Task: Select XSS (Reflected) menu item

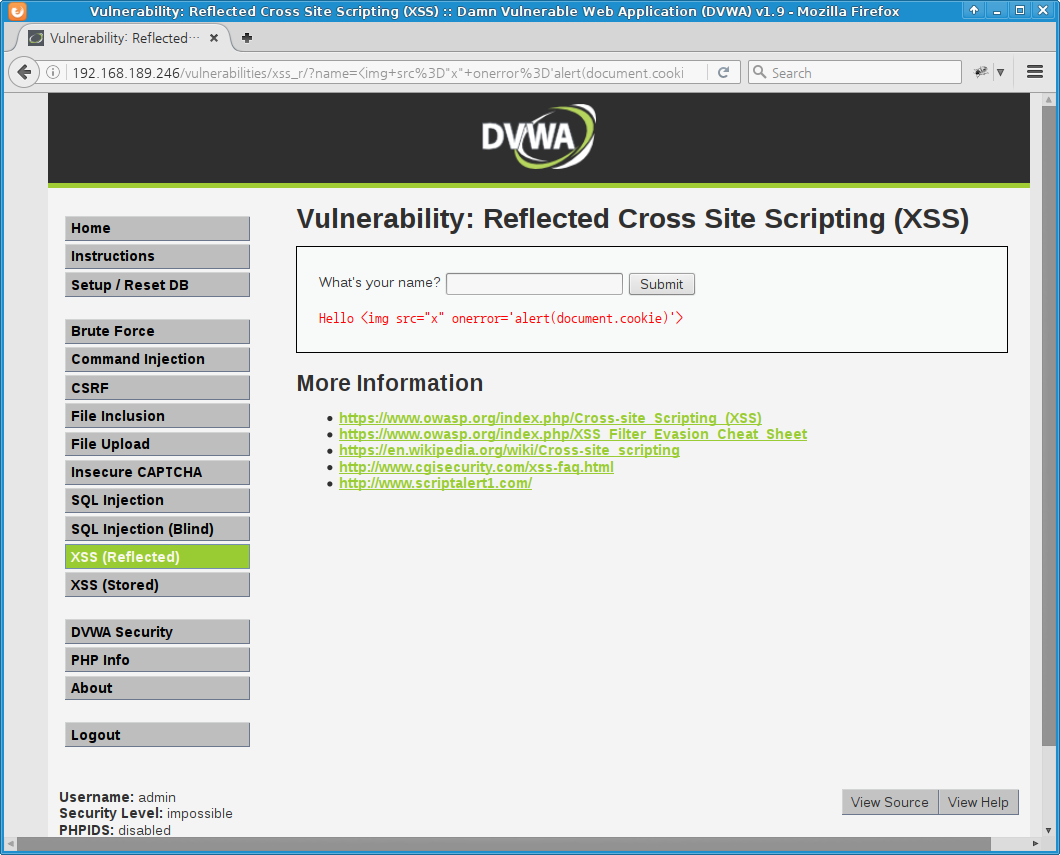Action: pyautogui.click(x=158, y=556)
